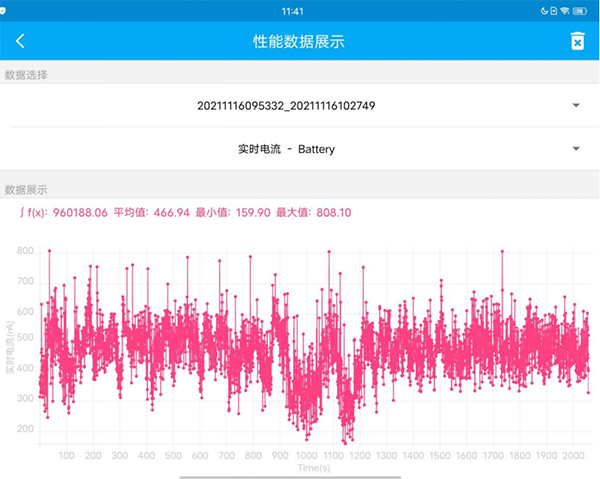
Task: Tap the back arrow in header
Action: click(20, 41)
